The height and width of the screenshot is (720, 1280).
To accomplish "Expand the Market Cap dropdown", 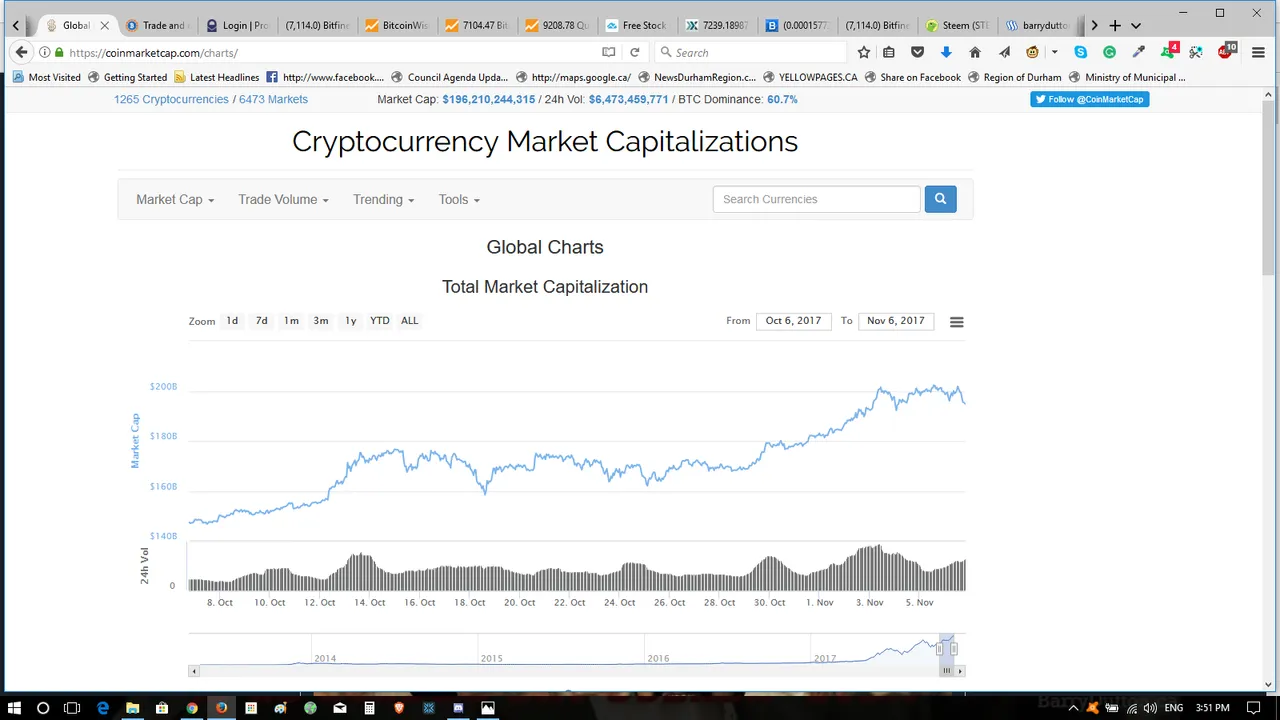I will point(175,200).
